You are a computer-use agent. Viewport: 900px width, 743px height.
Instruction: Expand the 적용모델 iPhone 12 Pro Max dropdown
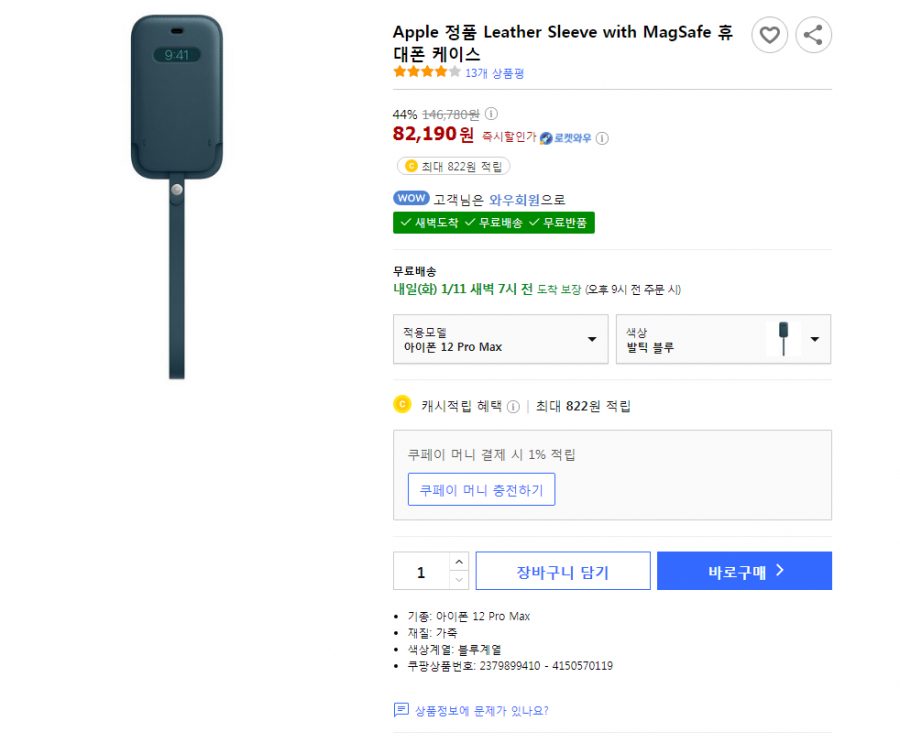501,339
